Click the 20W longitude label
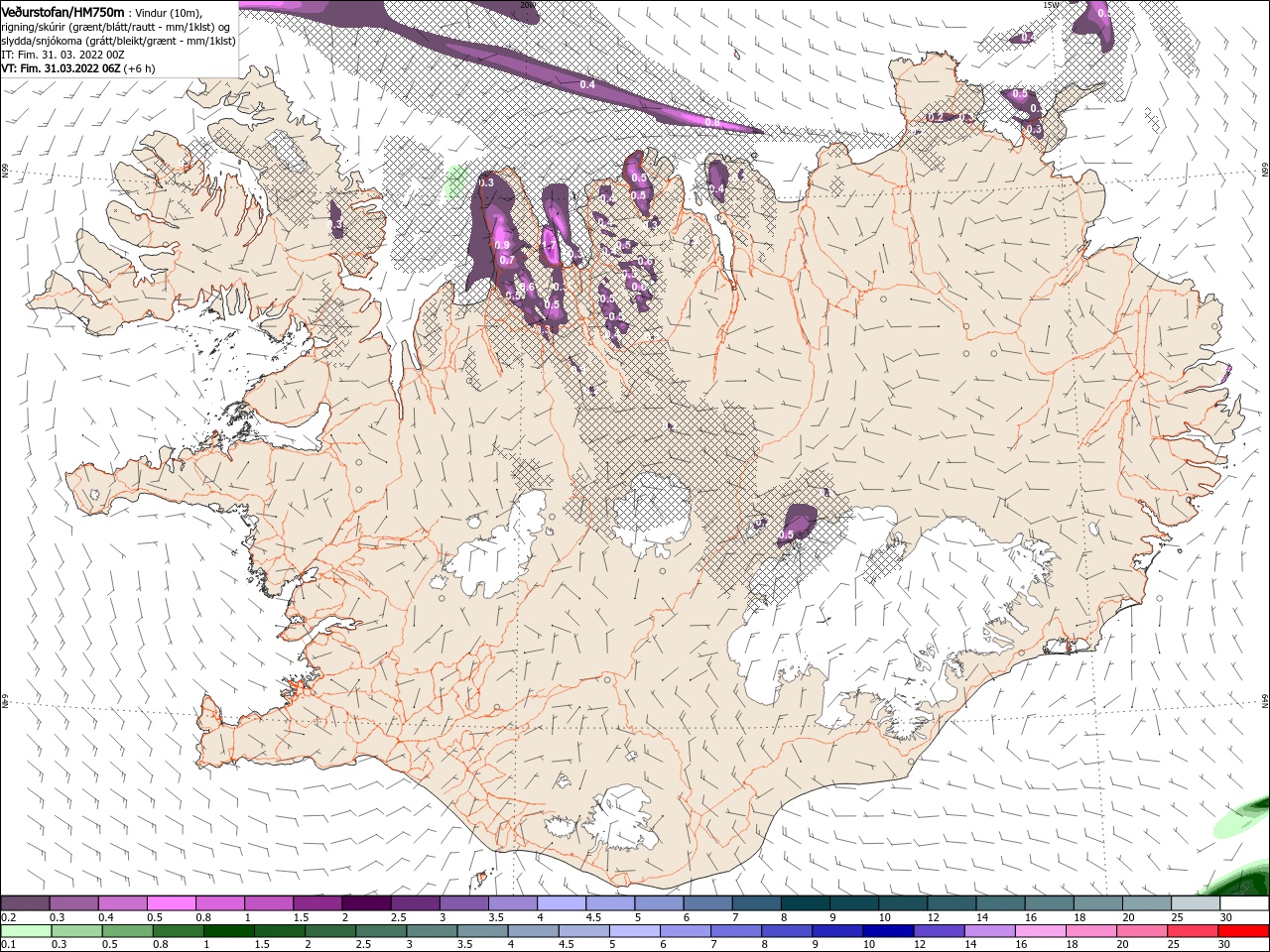Screen dimensions: 1270x952 coord(526,5)
